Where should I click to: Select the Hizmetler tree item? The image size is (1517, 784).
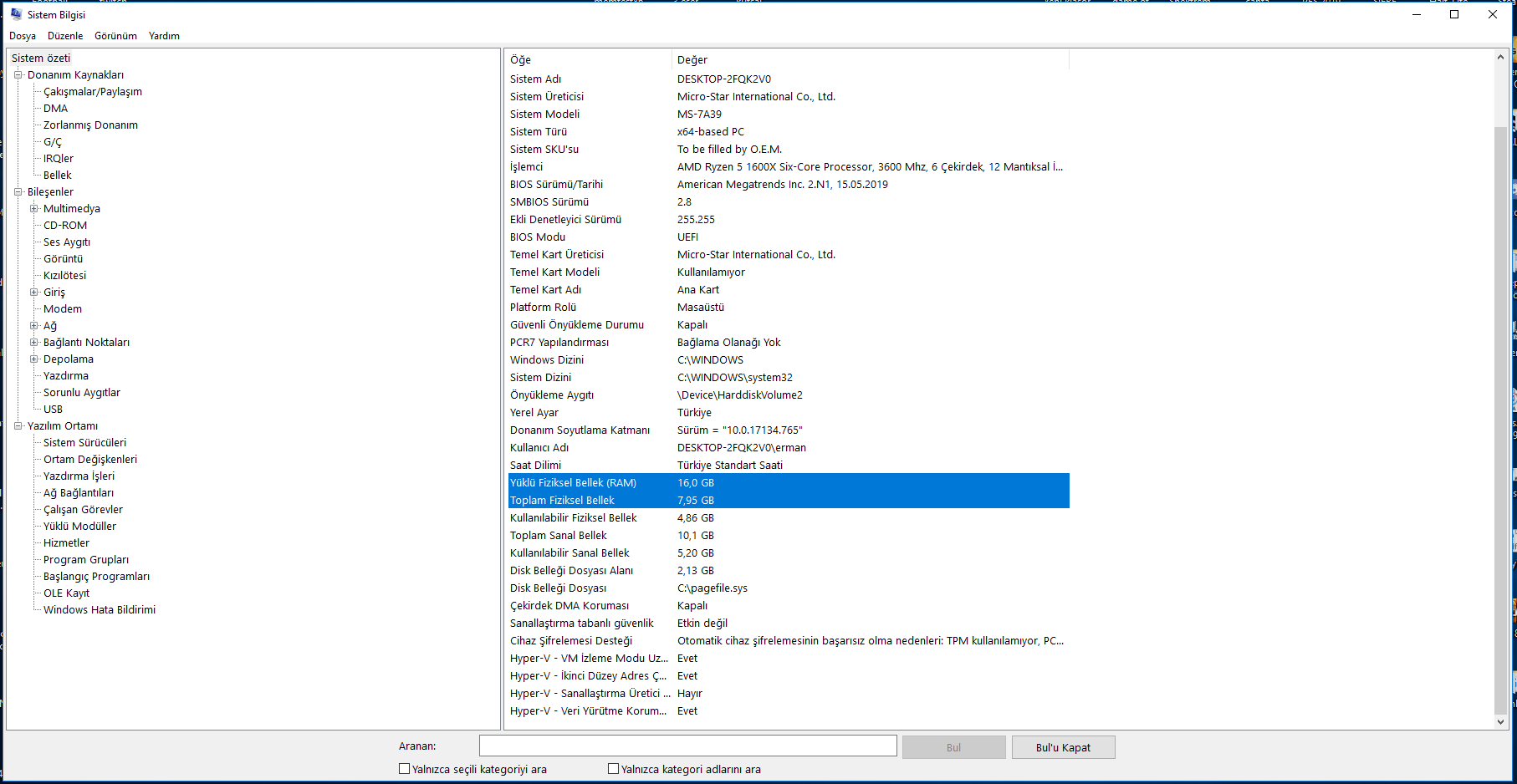67,543
